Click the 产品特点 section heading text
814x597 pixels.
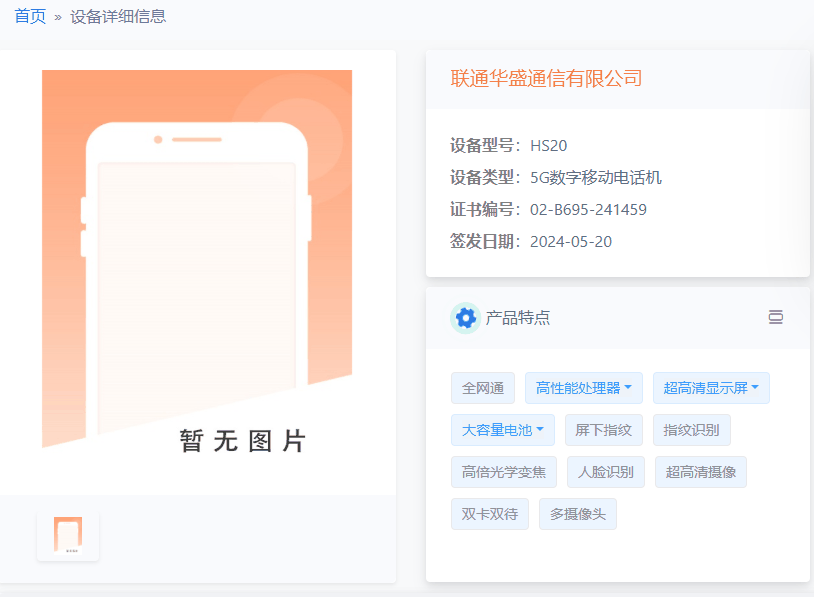coord(517,318)
